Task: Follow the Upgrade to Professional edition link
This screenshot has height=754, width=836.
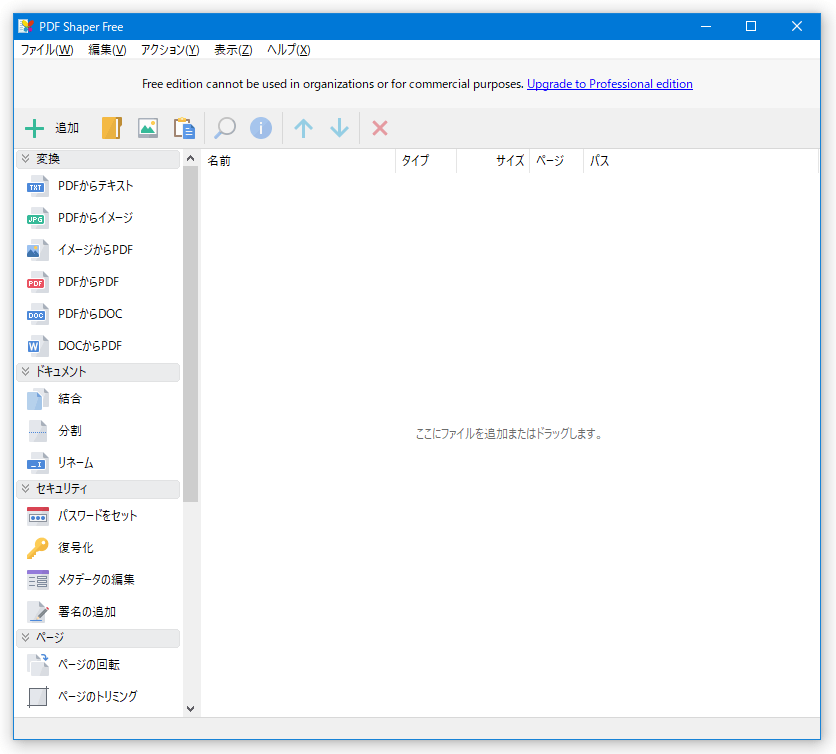Action: 610,84
